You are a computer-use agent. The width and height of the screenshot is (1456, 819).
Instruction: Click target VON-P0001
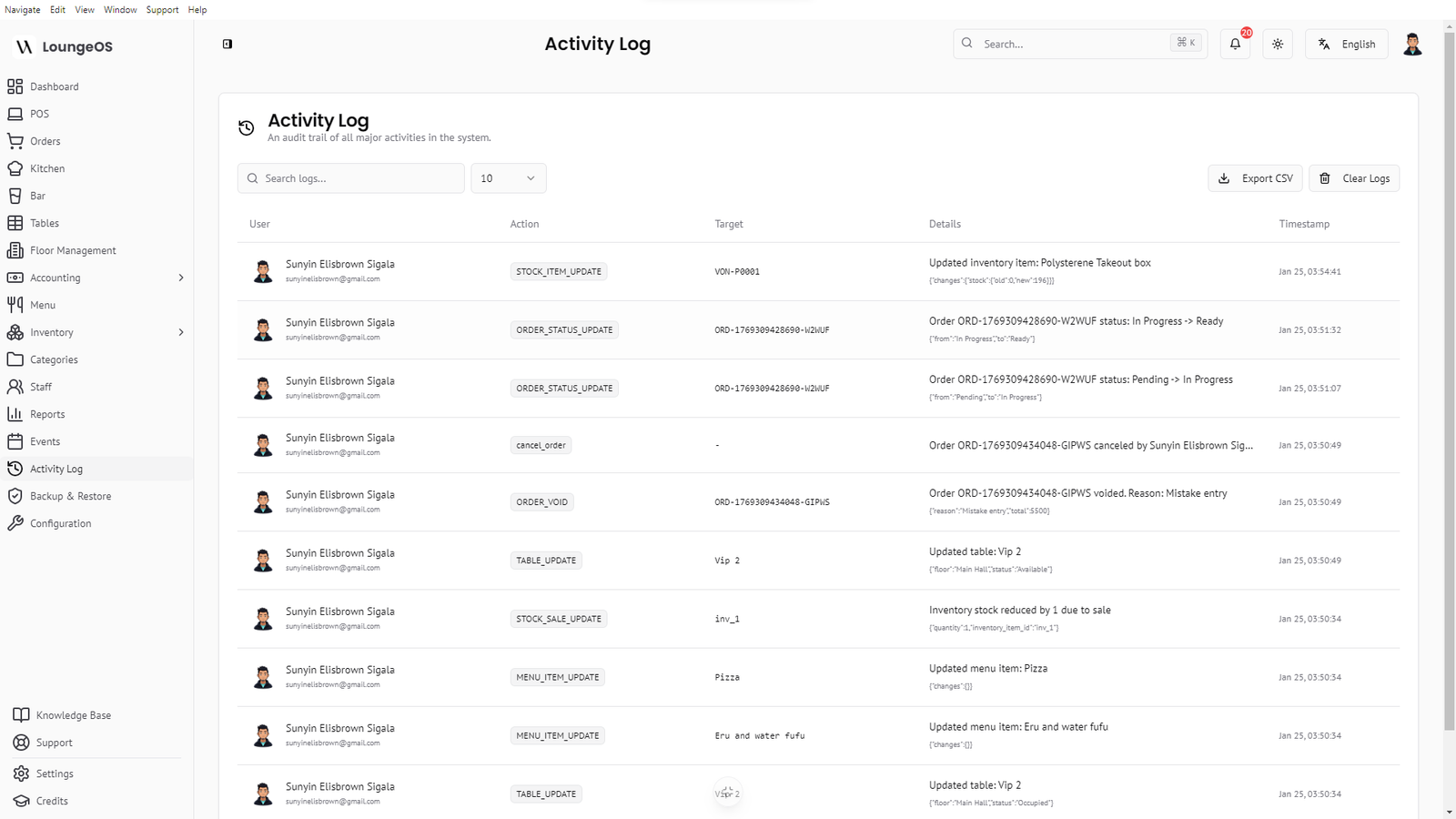point(737,271)
